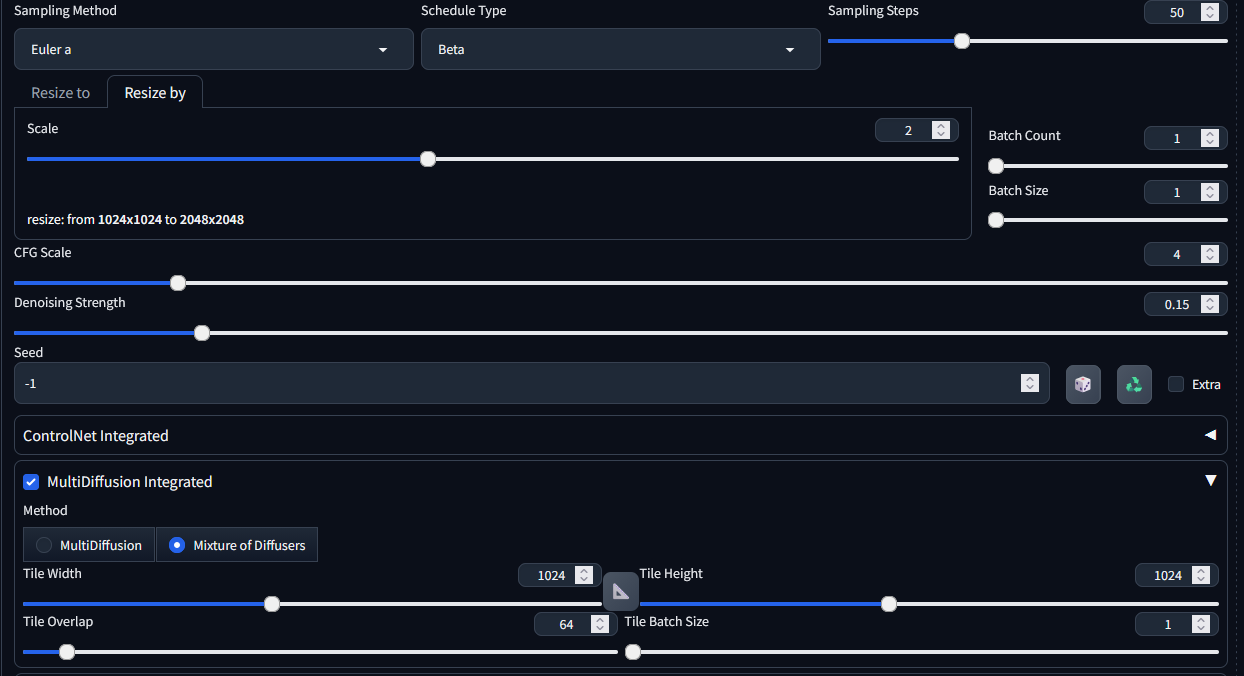The image size is (1244, 676).
Task: Click the Tile Height slider handle
Action: [x=889, y=604]
